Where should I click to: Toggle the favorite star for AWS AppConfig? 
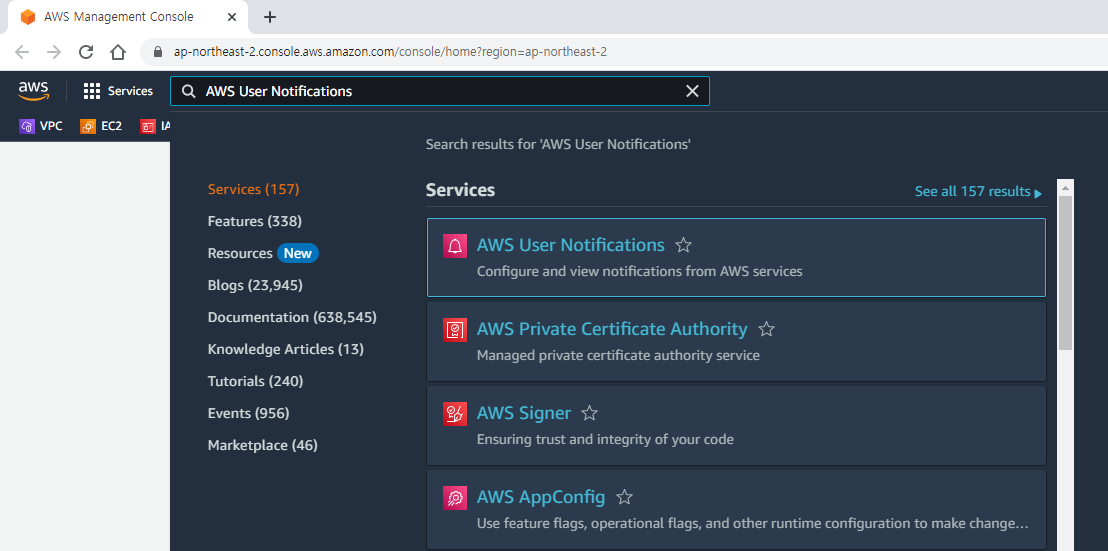pos(624,497)
